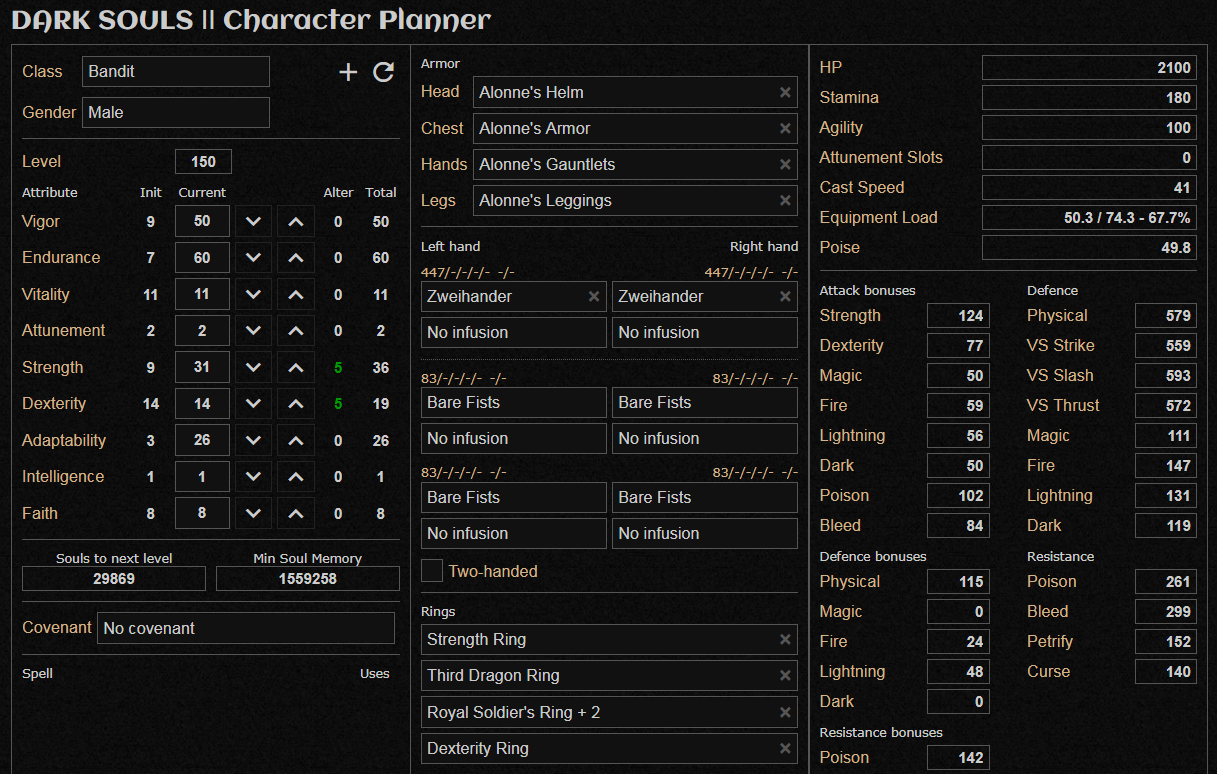Click the Adaptability current value field
The height and width of the screenshot is (774, 1217).
[202, 441]
